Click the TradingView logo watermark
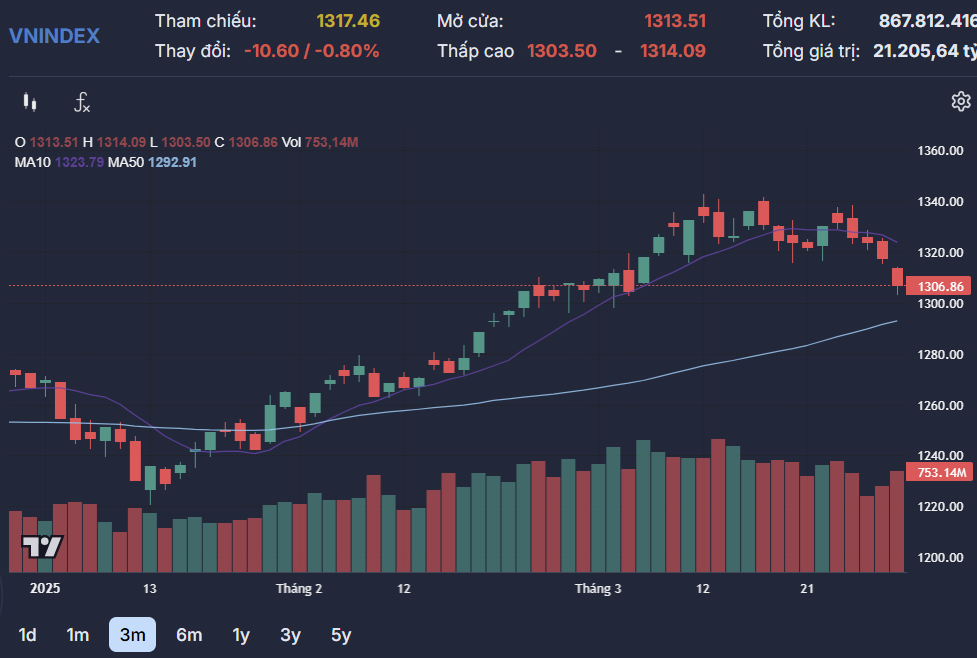 [40, 545]
